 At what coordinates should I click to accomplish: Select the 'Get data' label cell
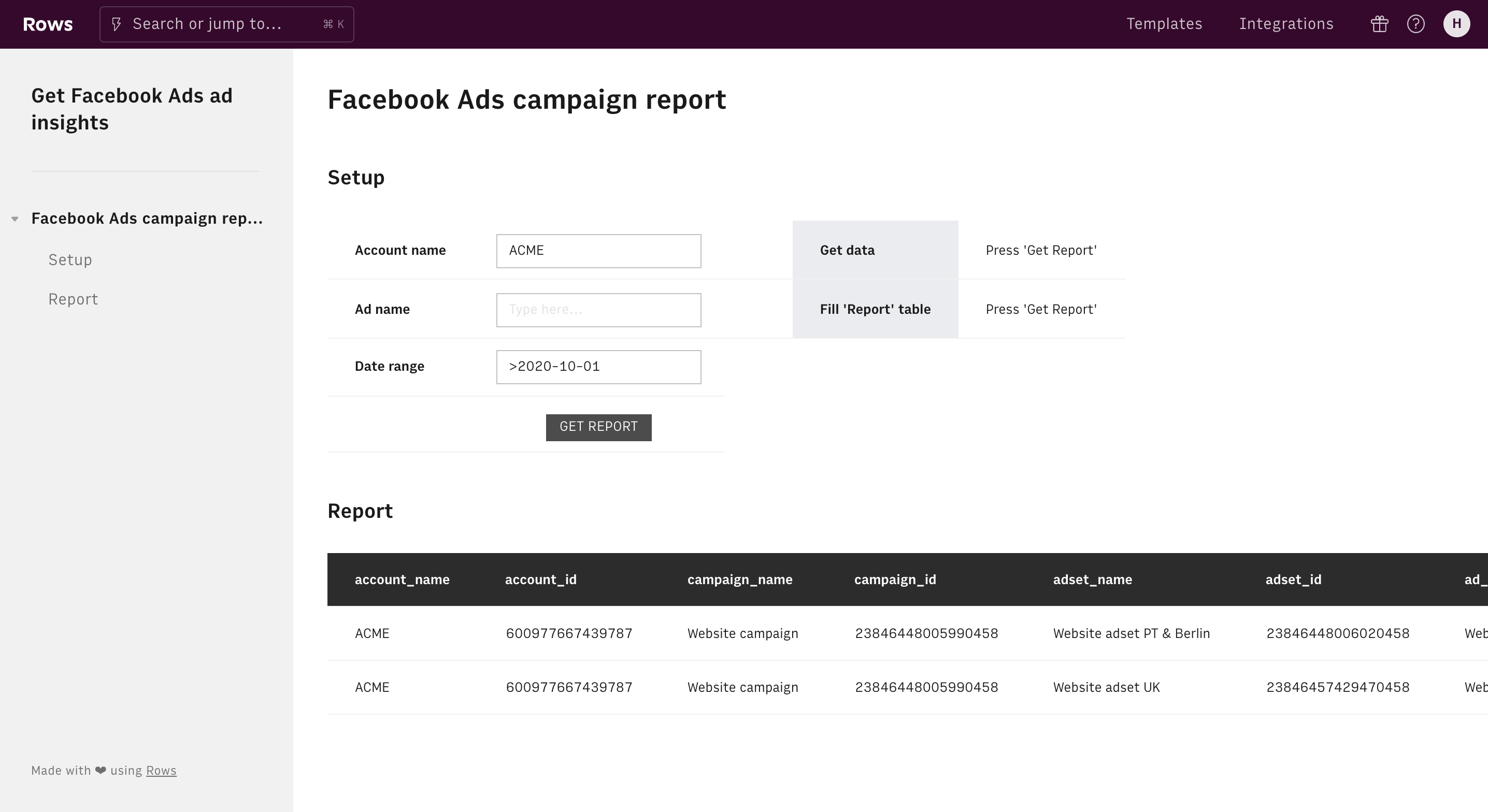875,250
